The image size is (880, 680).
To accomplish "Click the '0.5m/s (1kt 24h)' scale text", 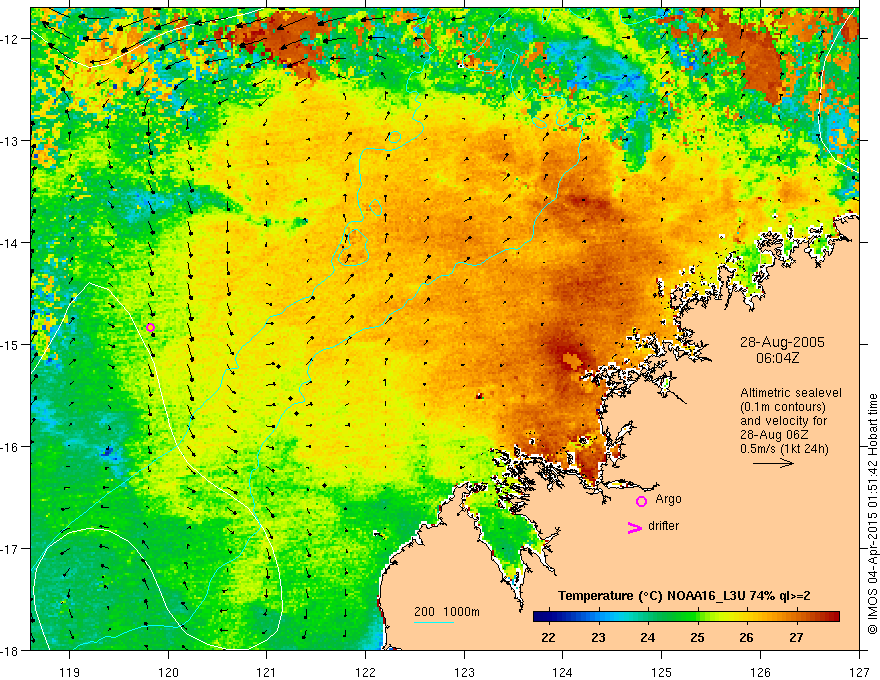I will click(x=784, y=449).
